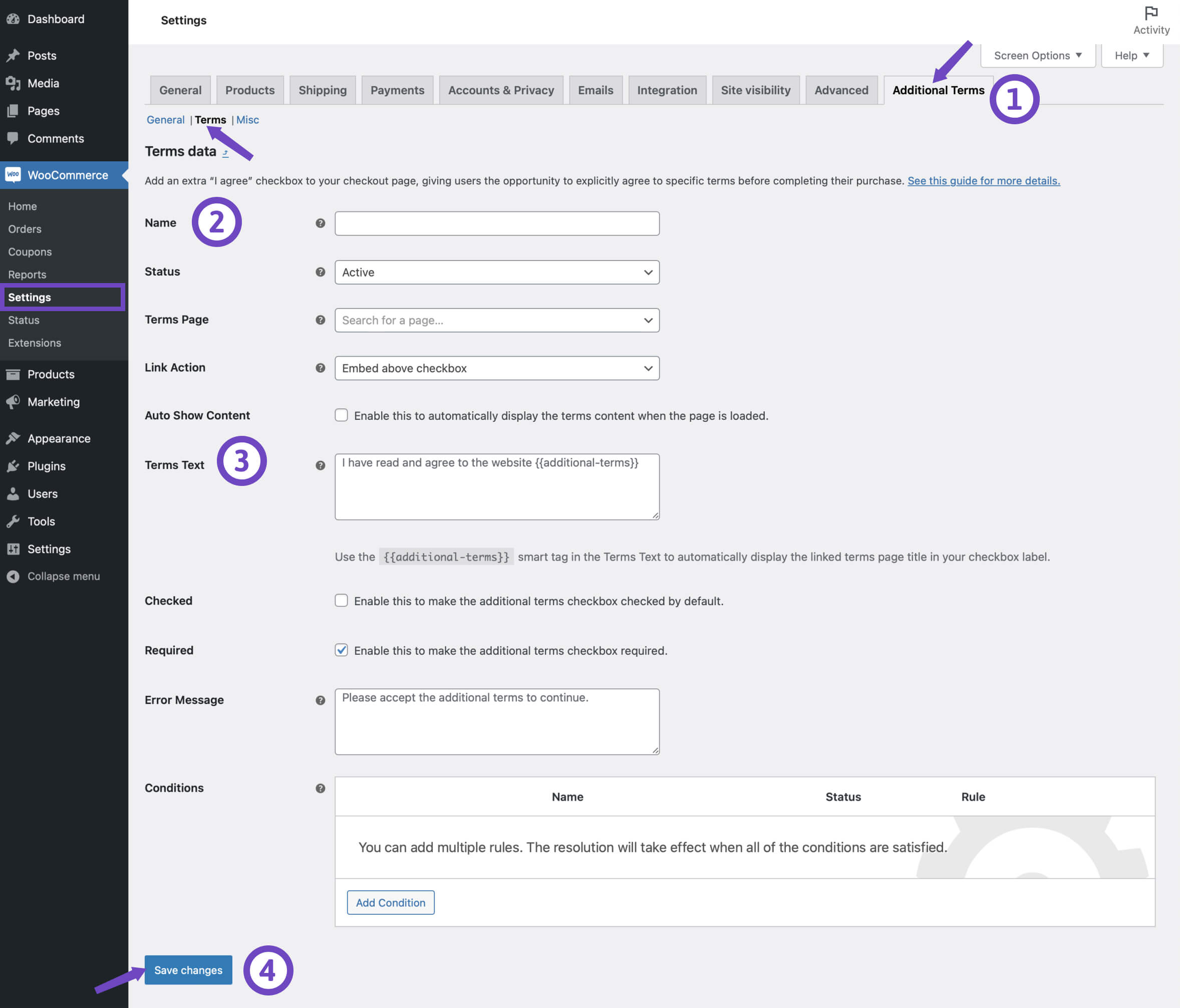This screenshot has height=1008, width=1180.
Task: Open the Screen Options panel
Action: pos(1037,55)
